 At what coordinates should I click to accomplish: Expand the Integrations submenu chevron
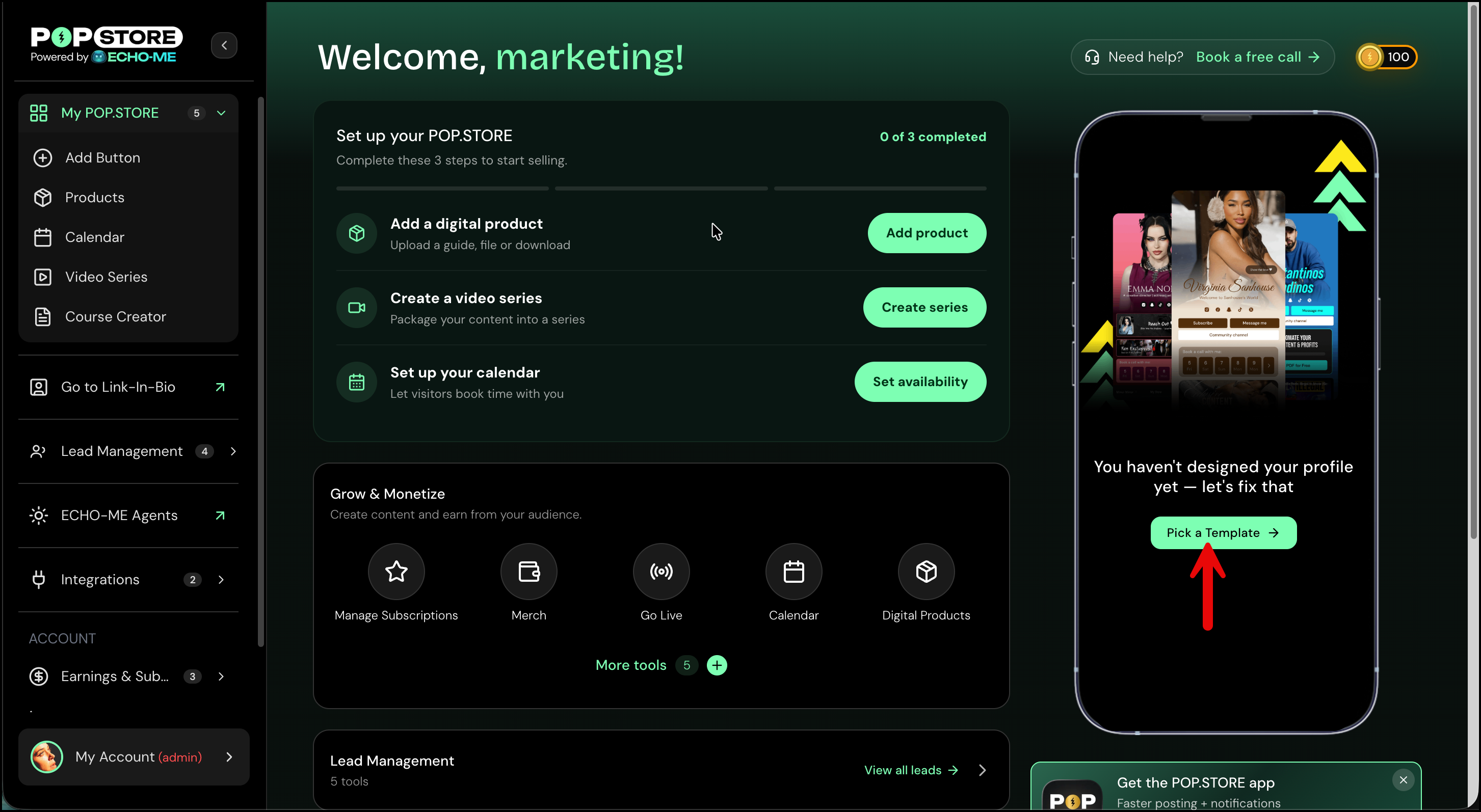point(221,580)
